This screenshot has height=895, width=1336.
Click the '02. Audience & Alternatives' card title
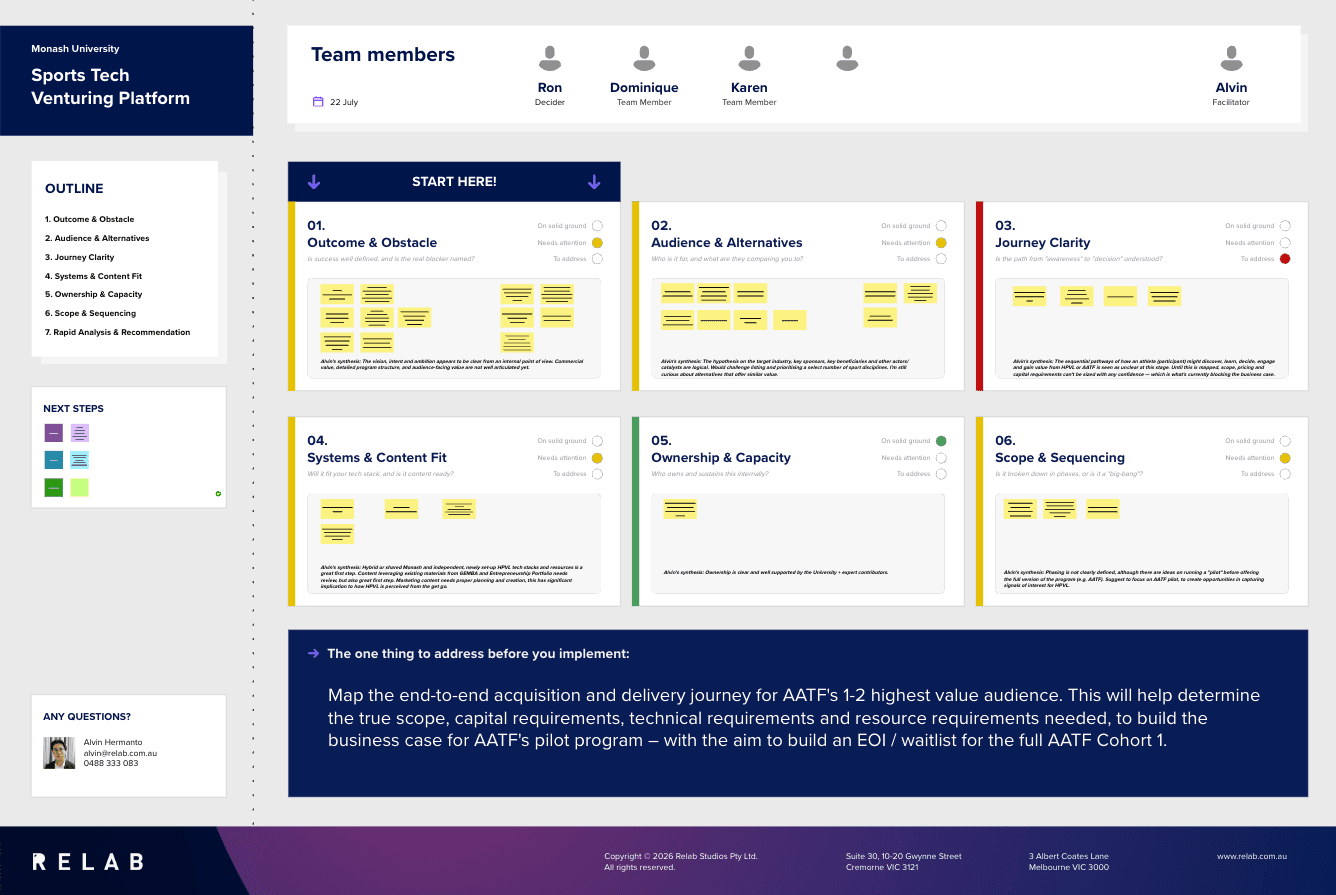pos(727,234)
